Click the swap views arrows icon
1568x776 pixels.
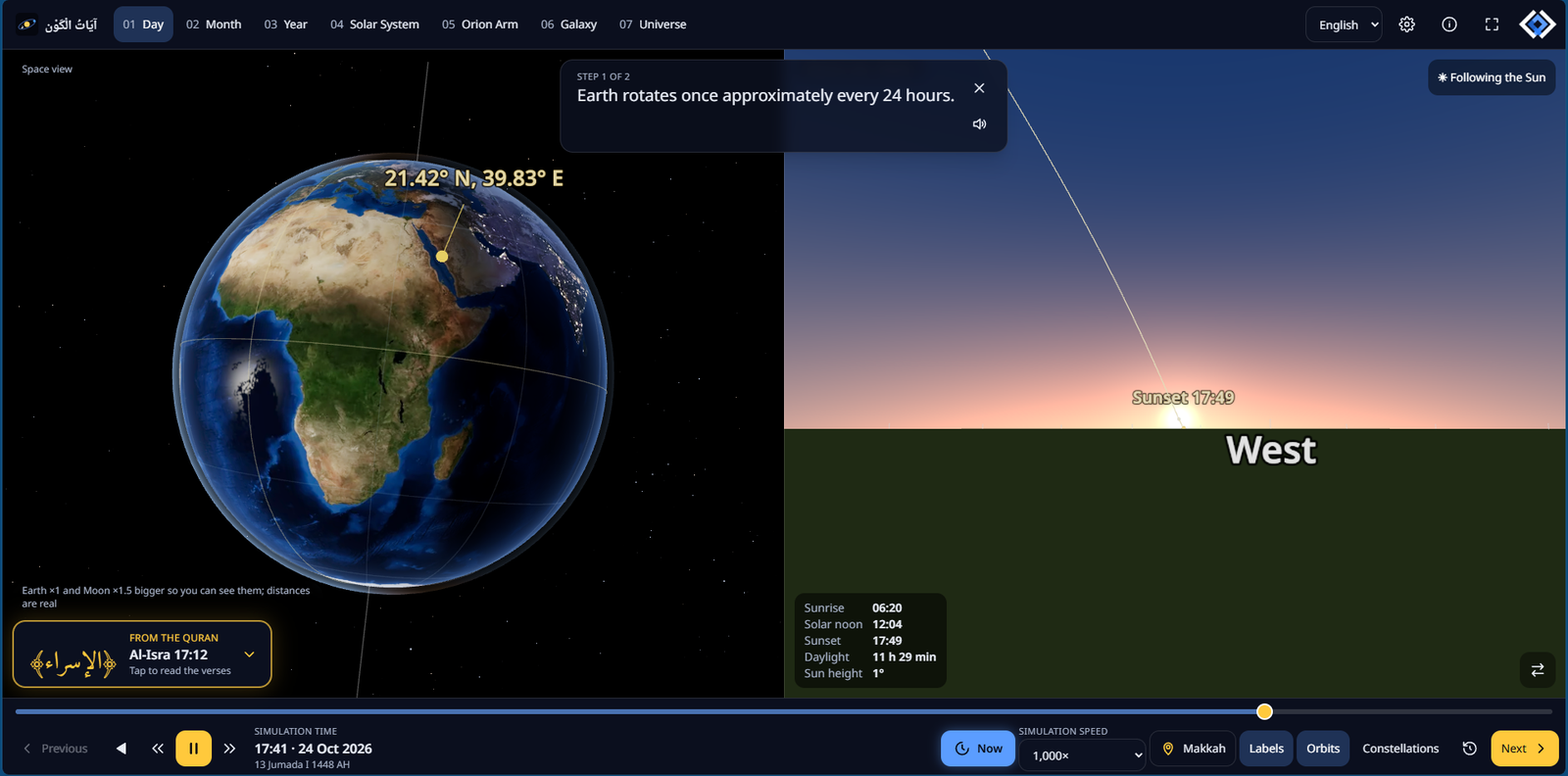(x=1538, y=670)
